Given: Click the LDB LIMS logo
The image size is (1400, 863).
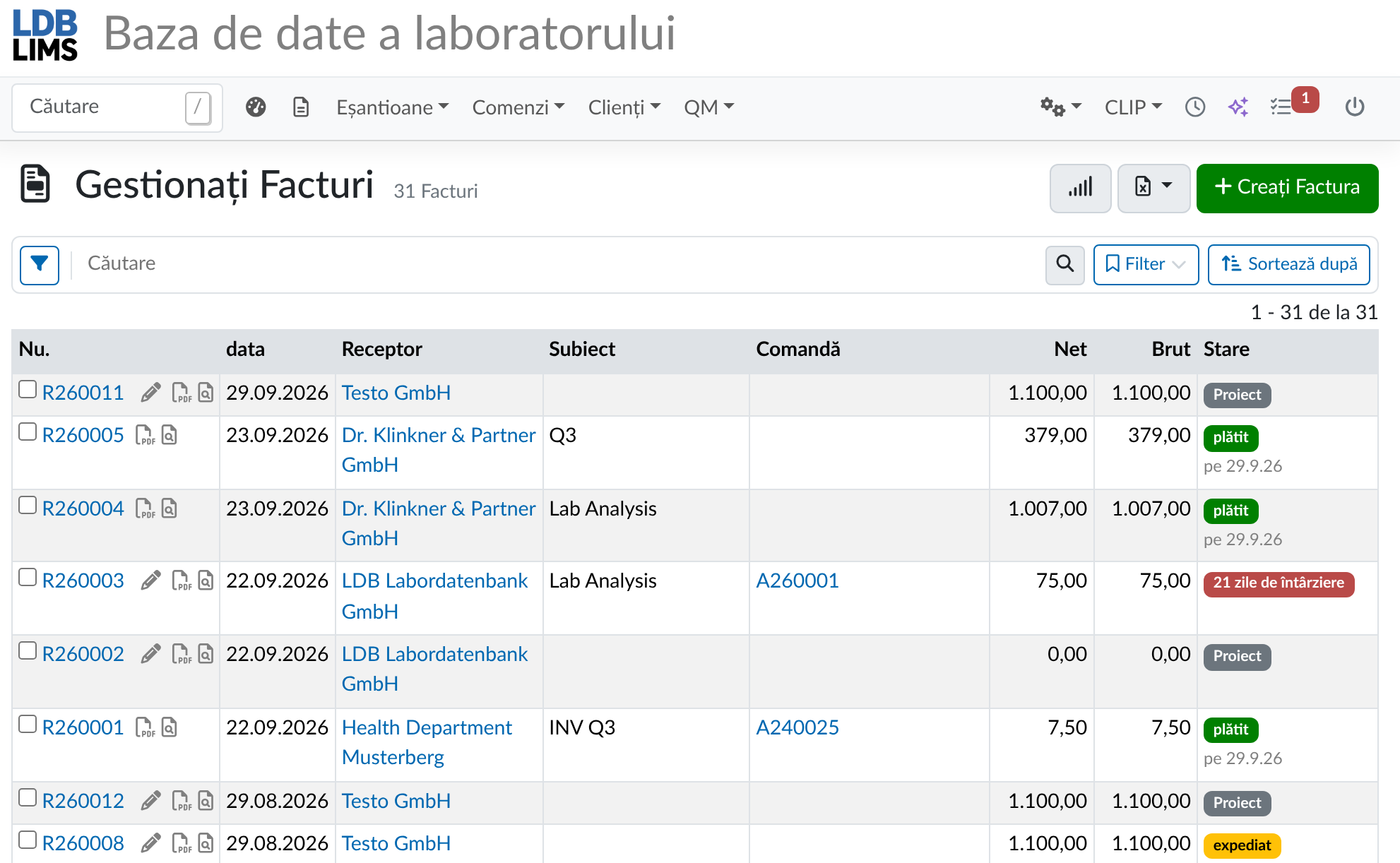Looking at the screenshot, I should pyautogui.click(x=45, y=35).
